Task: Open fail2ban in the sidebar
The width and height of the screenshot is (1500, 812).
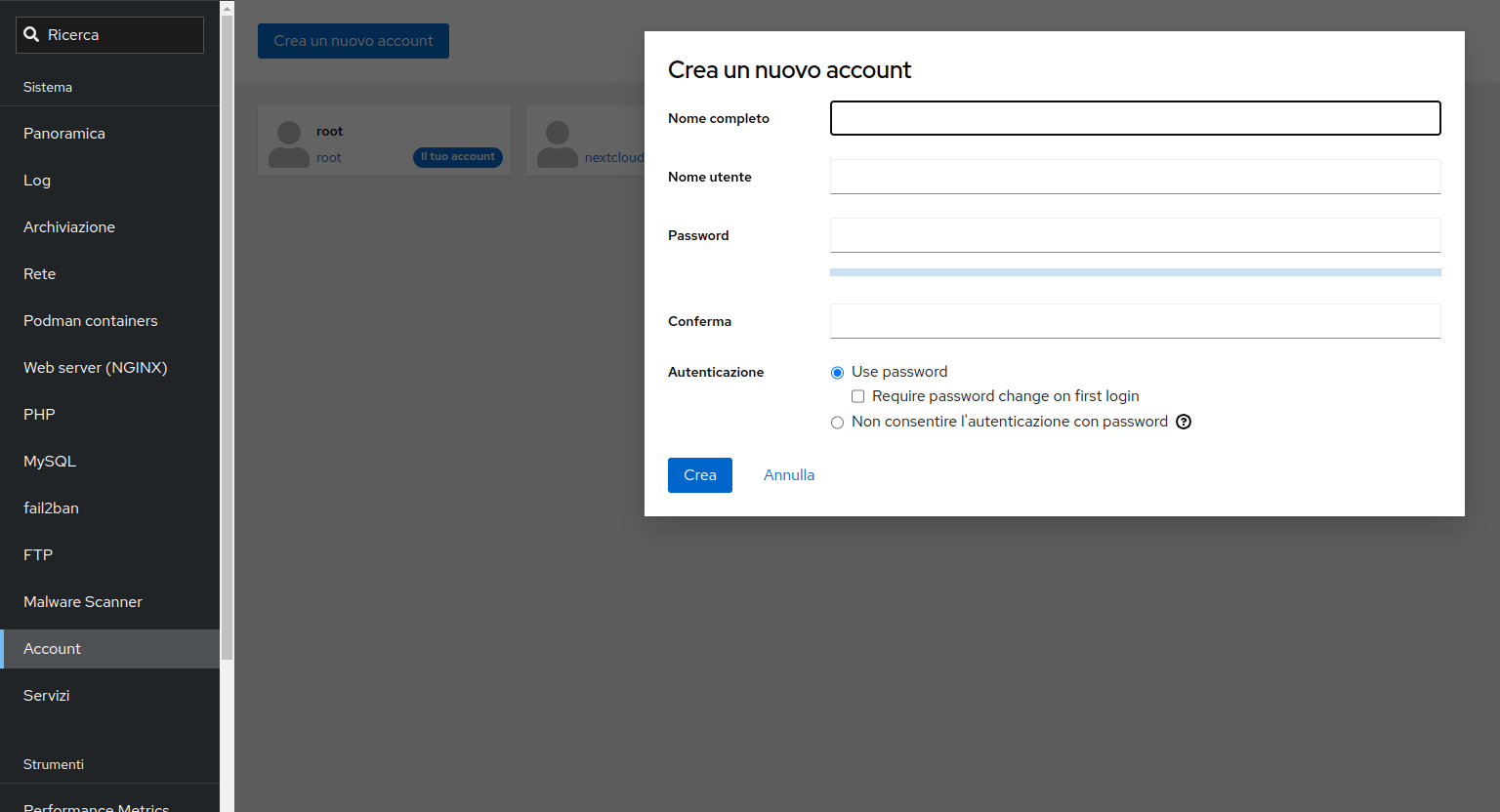Action: tap(109, 508)
